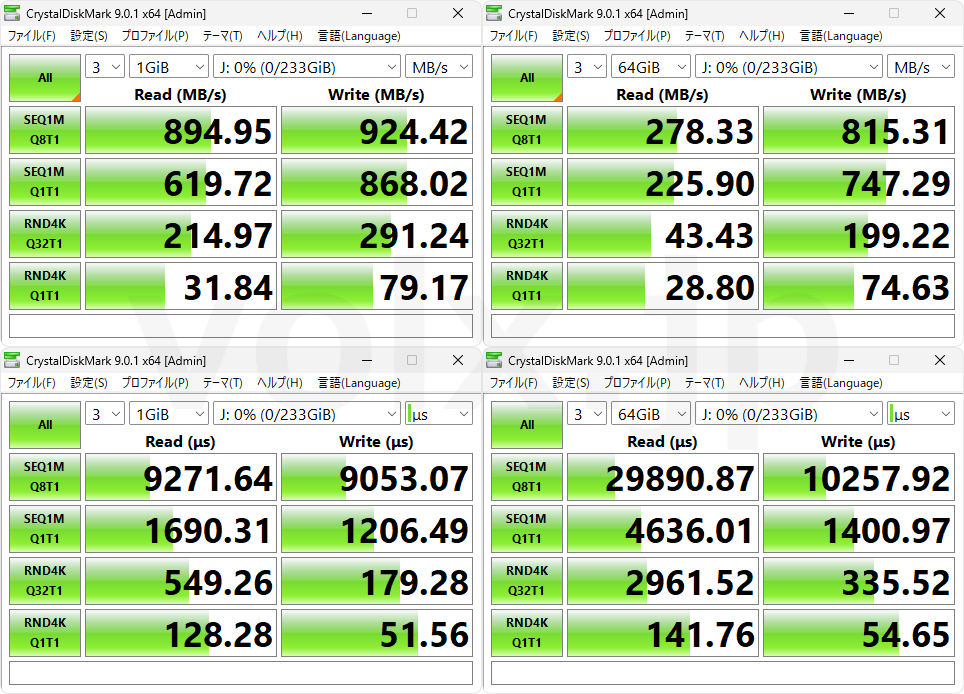Click the "894.95" read result
Screen dimensions: 964x694
(x=181, y=130)
